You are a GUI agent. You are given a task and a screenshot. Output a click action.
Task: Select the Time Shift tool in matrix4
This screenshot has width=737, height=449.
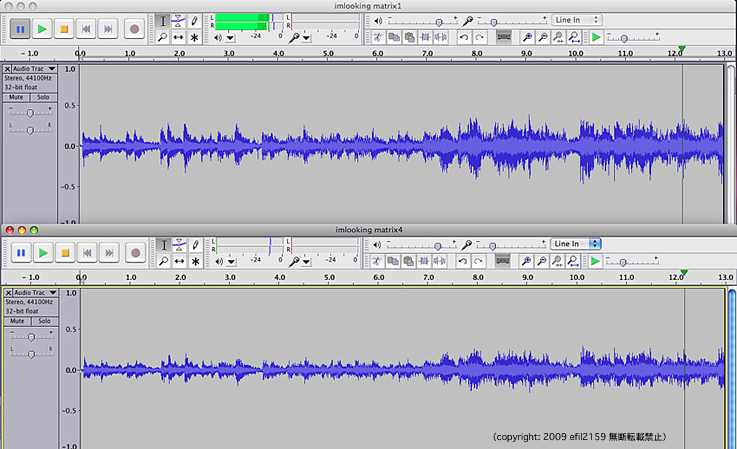[x=180, y=261]
